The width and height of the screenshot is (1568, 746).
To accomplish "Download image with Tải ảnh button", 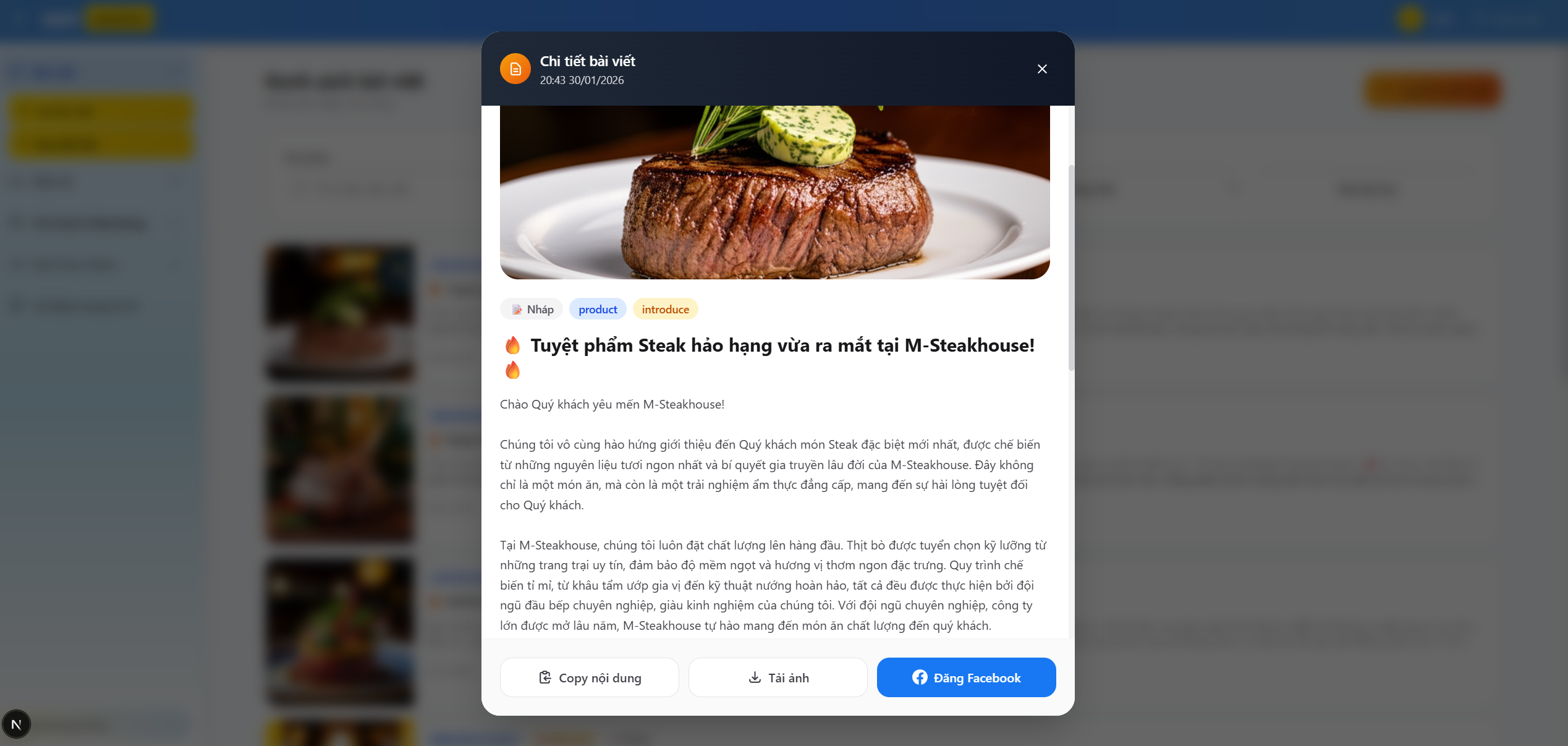I will [x=778, y=677].
